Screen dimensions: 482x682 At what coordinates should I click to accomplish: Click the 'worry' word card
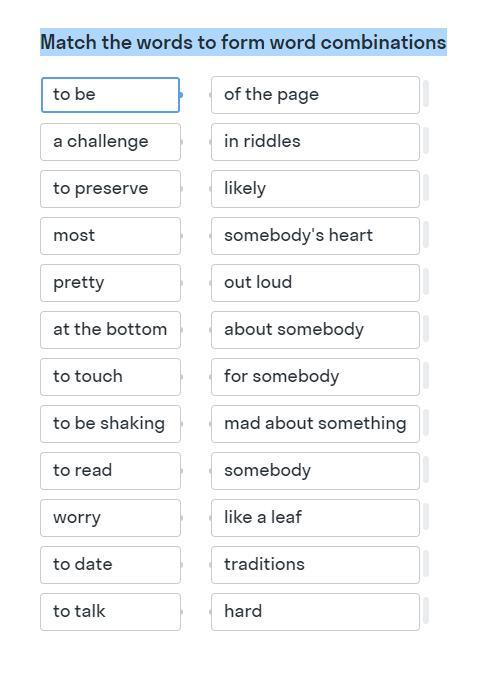(110, 518)
